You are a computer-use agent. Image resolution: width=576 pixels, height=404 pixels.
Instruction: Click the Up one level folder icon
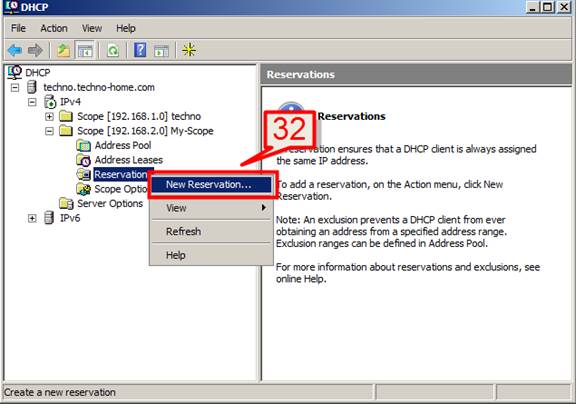coord(63,50)
